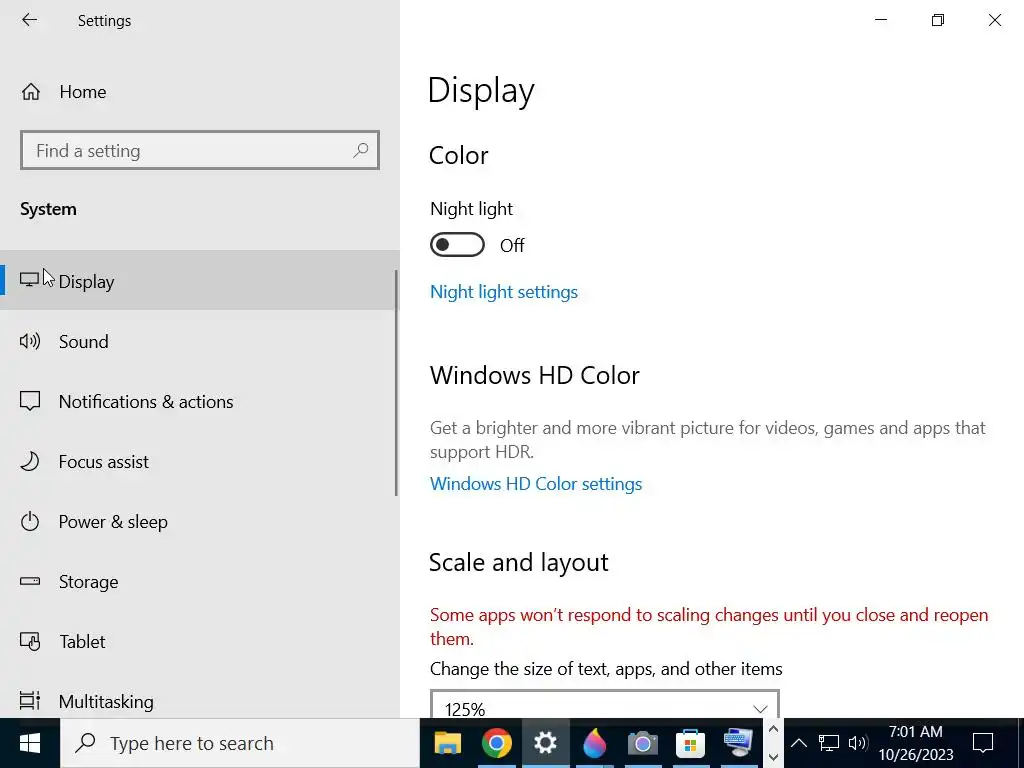This screenshot has height=768, width=1024.
Task: Click the taskbar overflow up arrow
Action: [773, 729]
